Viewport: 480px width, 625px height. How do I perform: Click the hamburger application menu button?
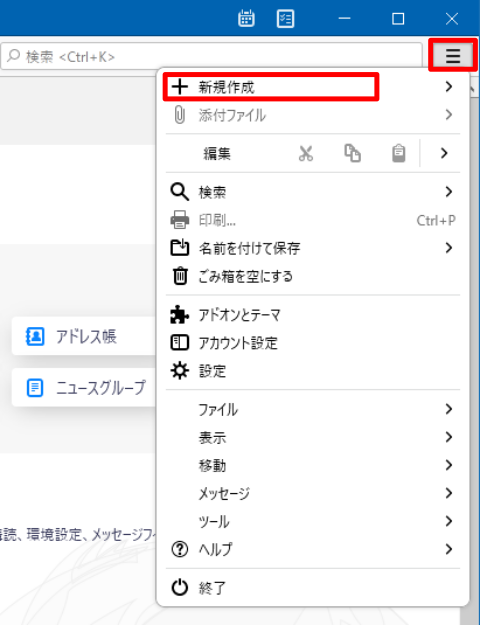click(453, 56)
